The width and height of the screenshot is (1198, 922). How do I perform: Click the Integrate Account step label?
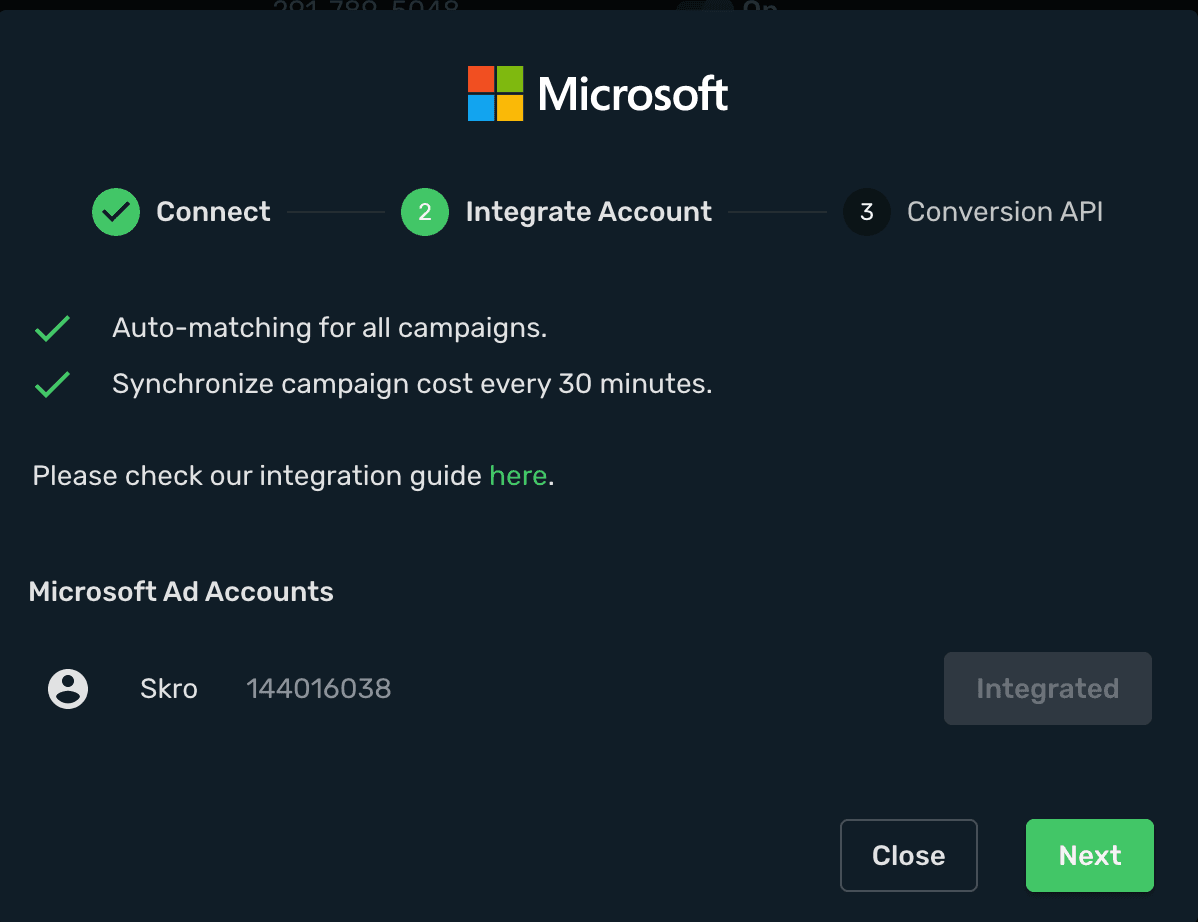click(588, 212)
